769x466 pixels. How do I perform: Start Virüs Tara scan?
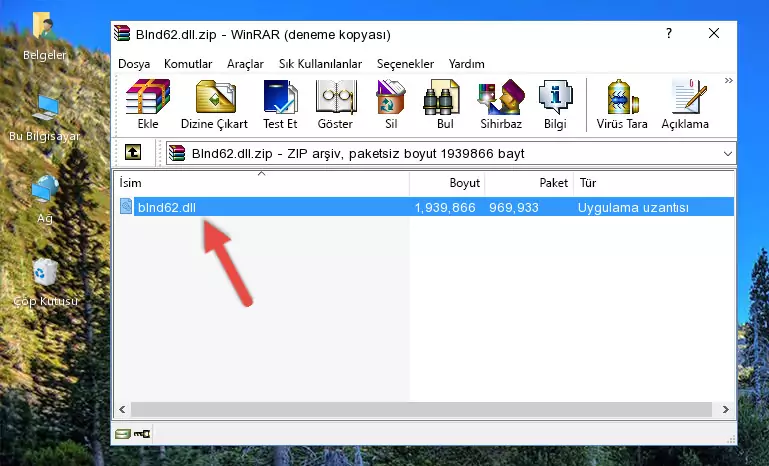point(622,104)
